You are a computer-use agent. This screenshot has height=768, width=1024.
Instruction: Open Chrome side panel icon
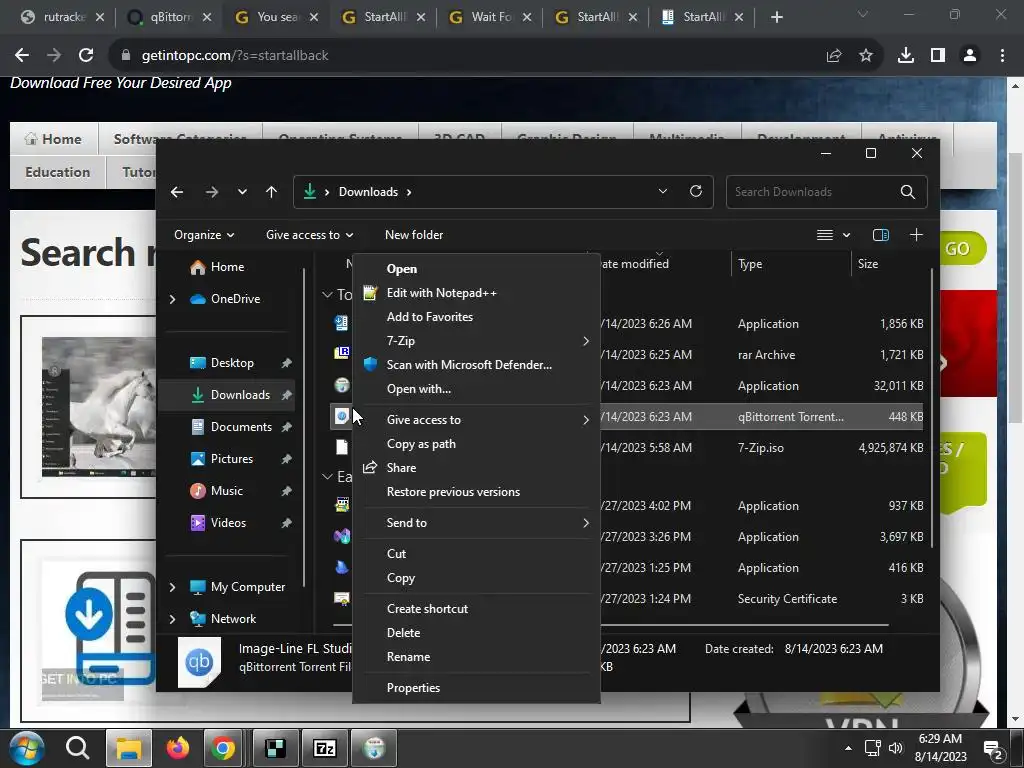938,56
